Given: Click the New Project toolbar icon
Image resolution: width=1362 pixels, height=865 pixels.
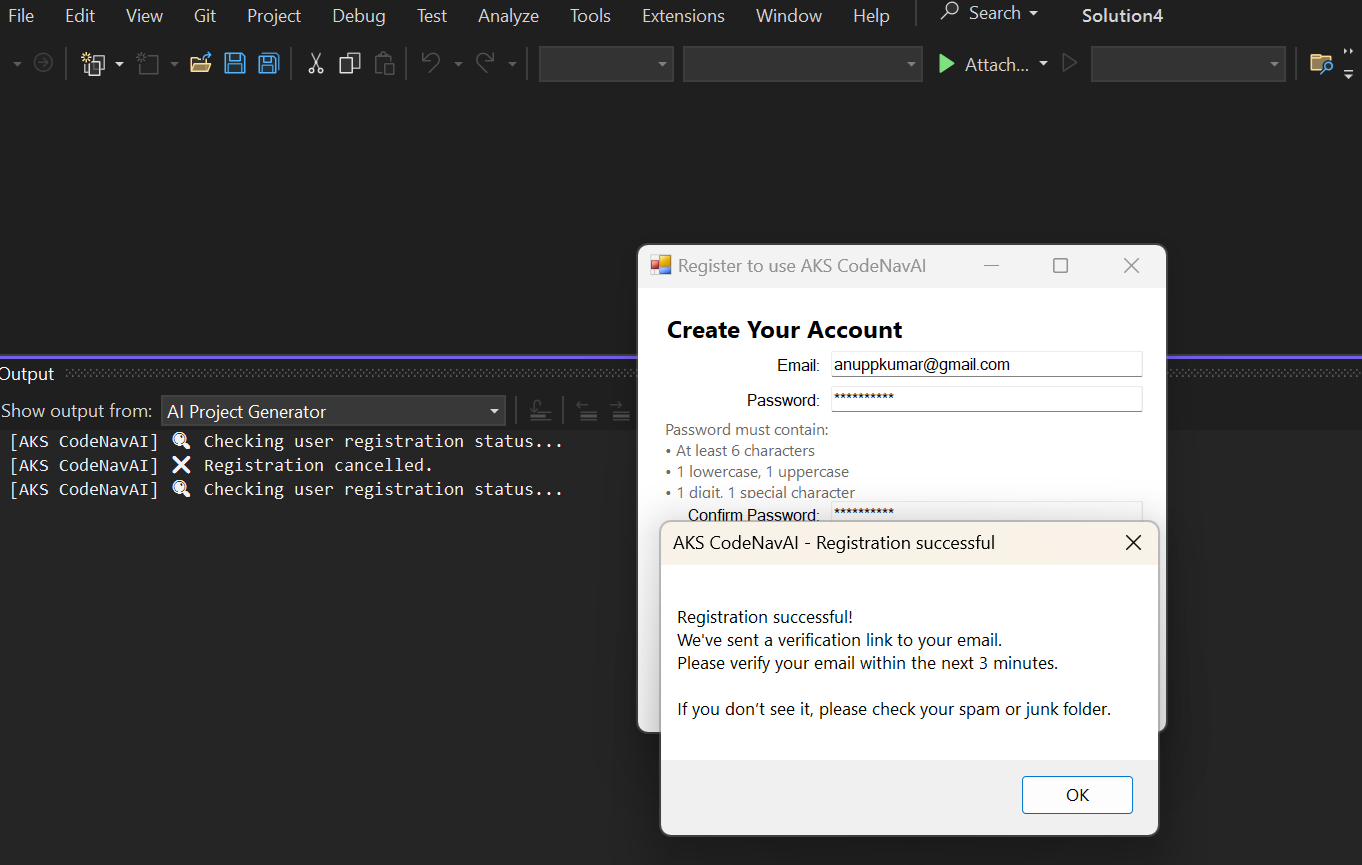Looking at the screenshot, I should pyautogui.click(x=94, y=64).
